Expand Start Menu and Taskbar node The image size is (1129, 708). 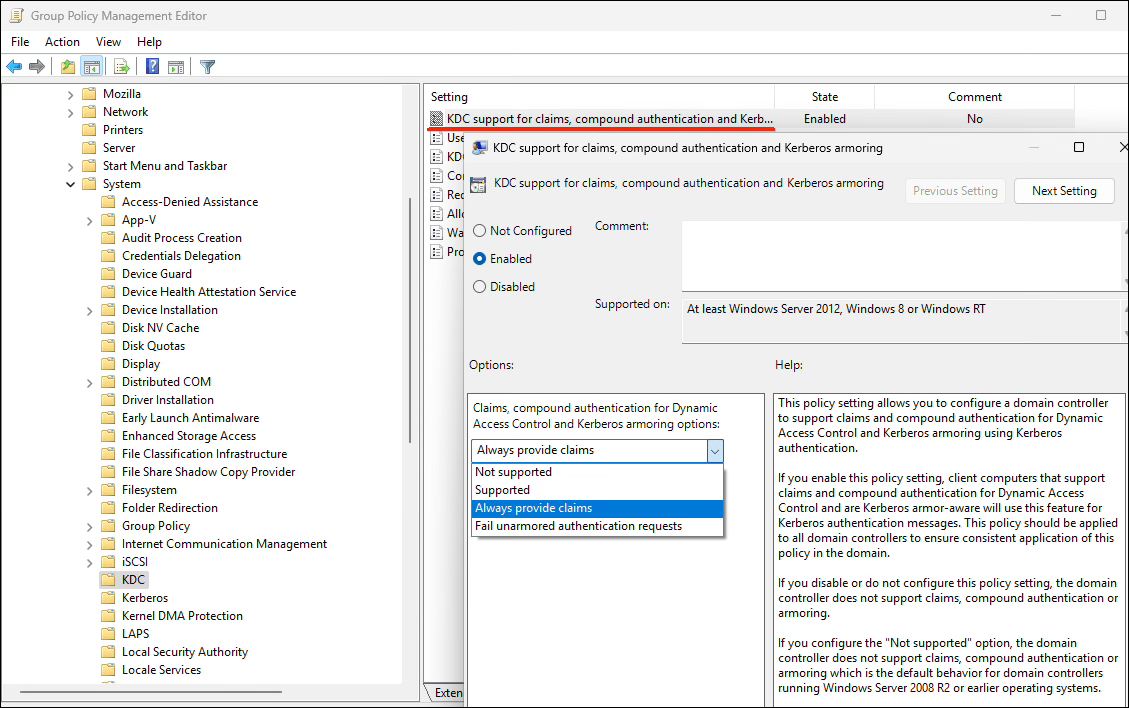pos(70,166)
